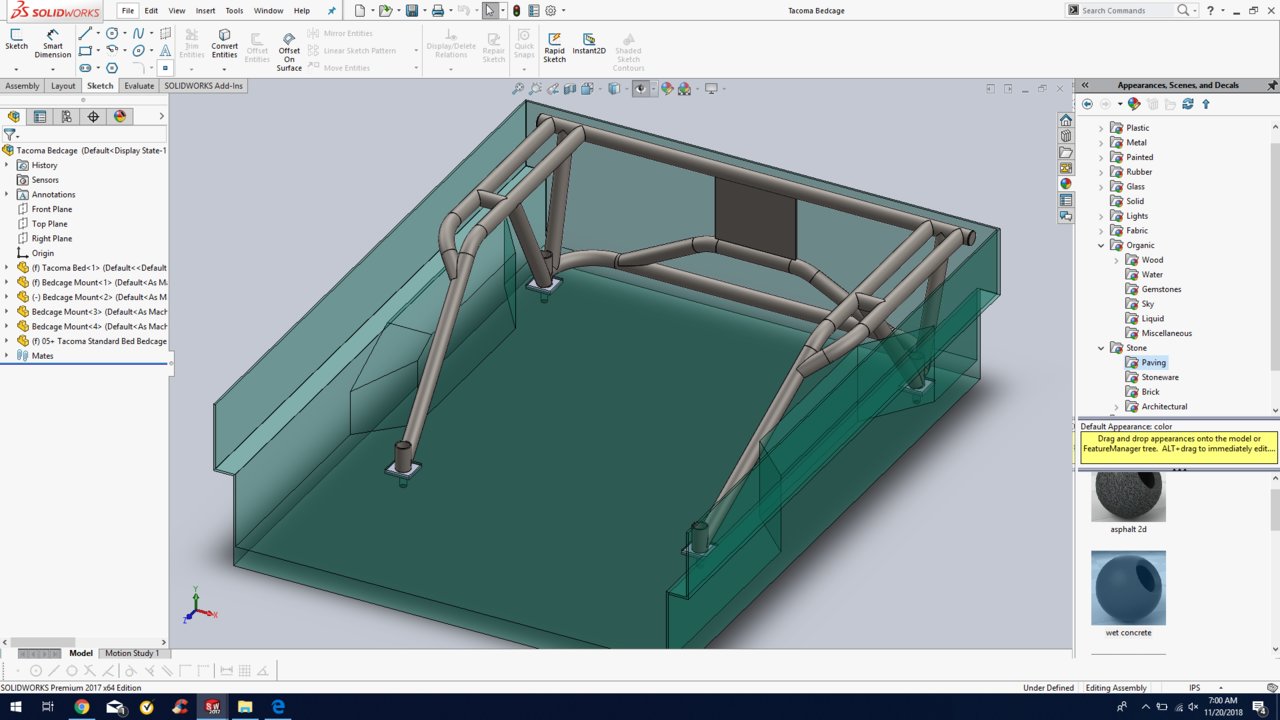Expand the Mates tree node
1280x720 pixels.
(x=7, y=356)
